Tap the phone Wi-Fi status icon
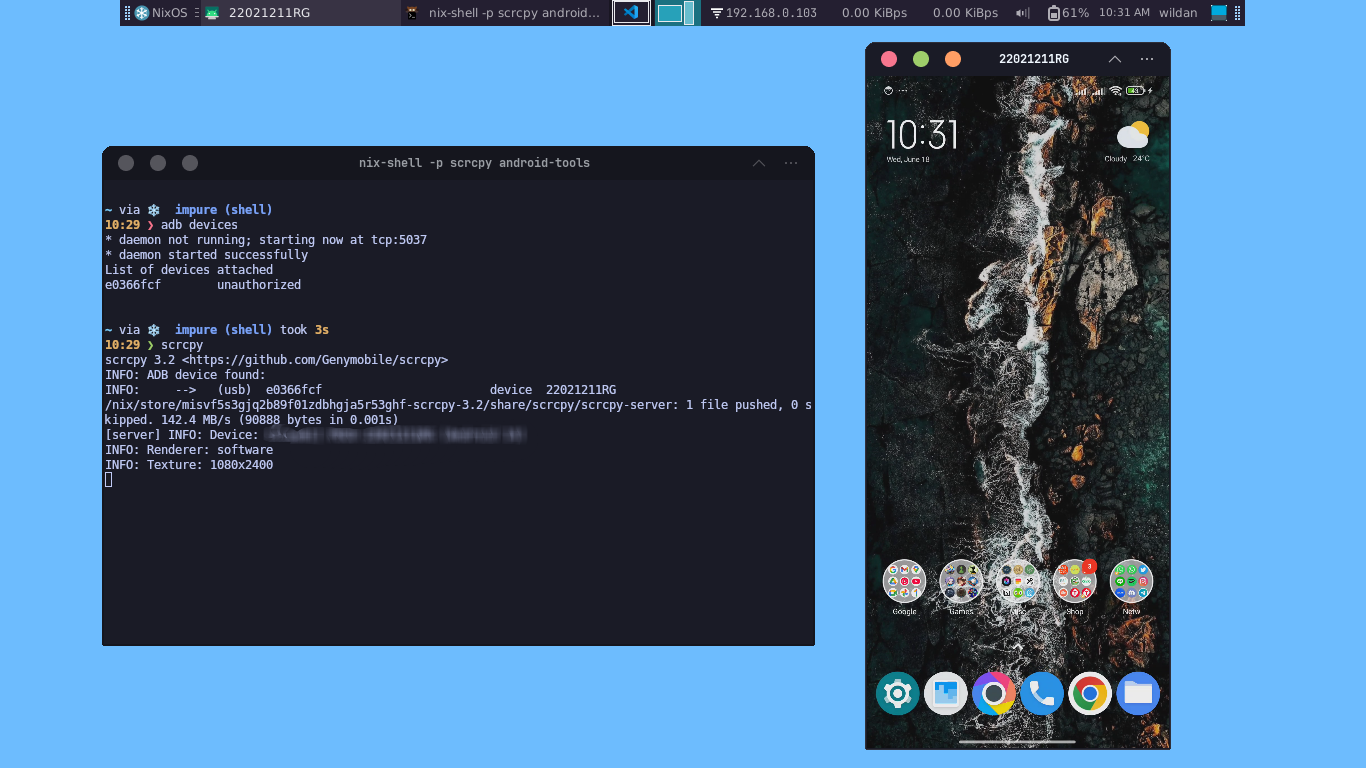 (1114, 91)
